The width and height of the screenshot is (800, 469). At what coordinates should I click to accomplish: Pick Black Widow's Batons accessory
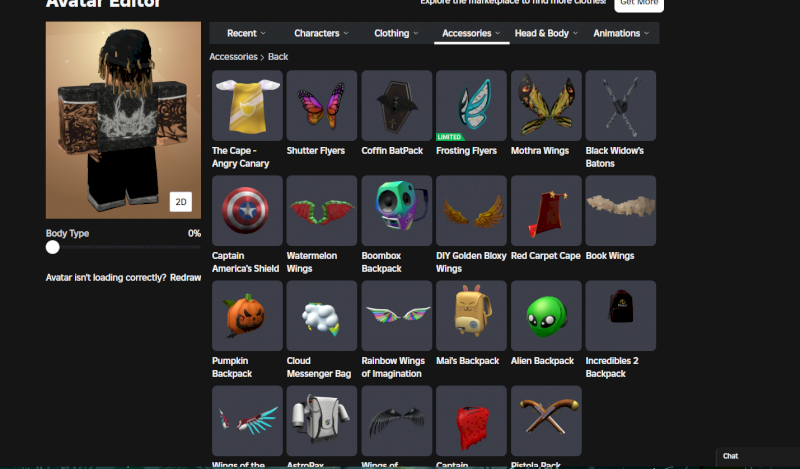[x=620, y=106]
